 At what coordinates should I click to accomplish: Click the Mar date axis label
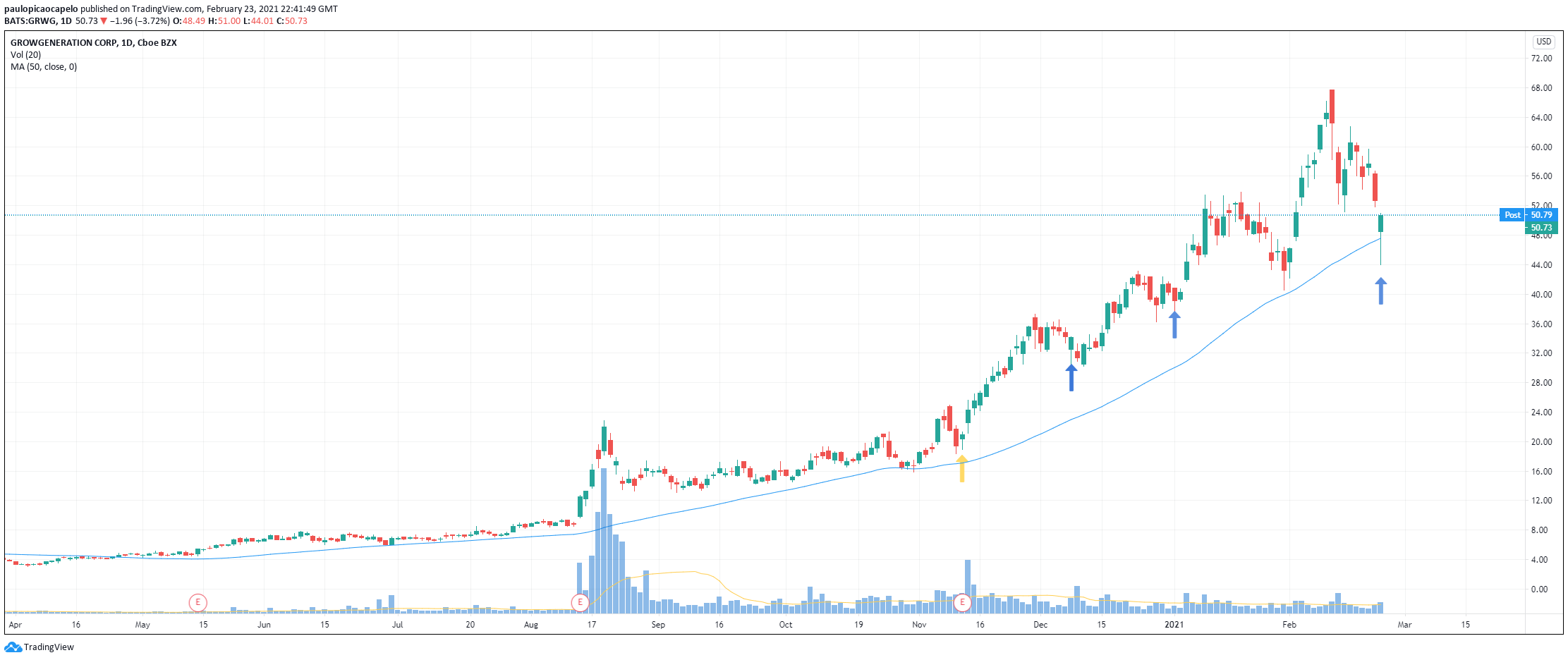point(1405,625)
